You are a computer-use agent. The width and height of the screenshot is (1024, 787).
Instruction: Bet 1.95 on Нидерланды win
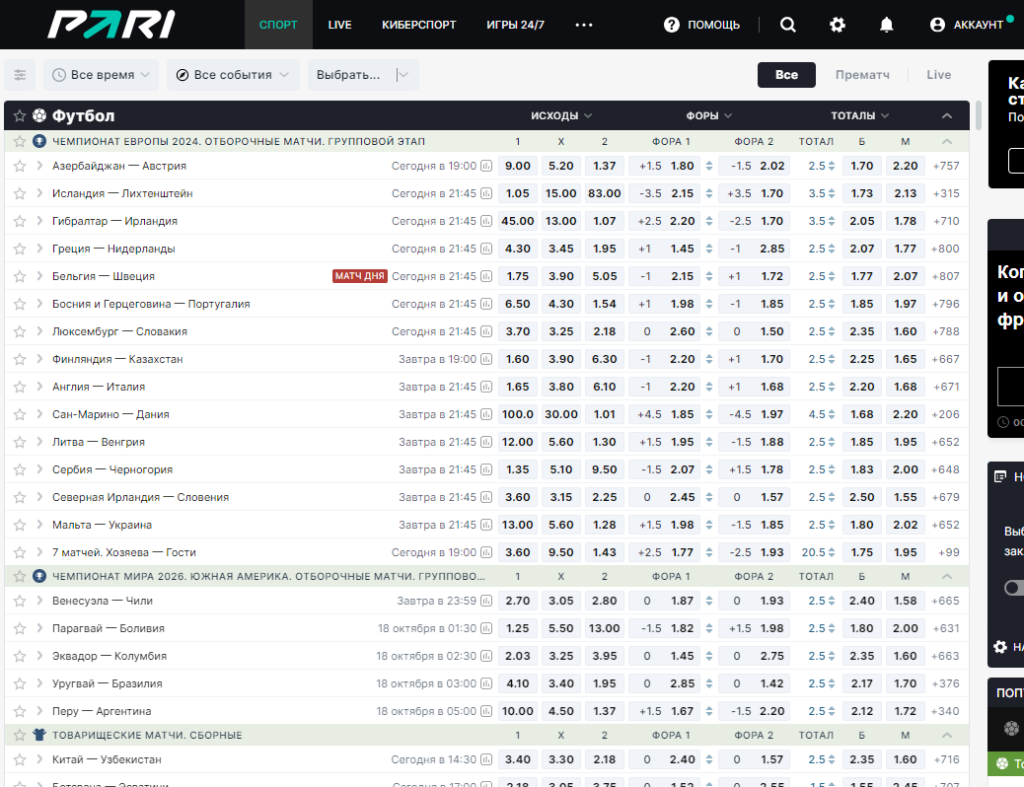point(604,249)
